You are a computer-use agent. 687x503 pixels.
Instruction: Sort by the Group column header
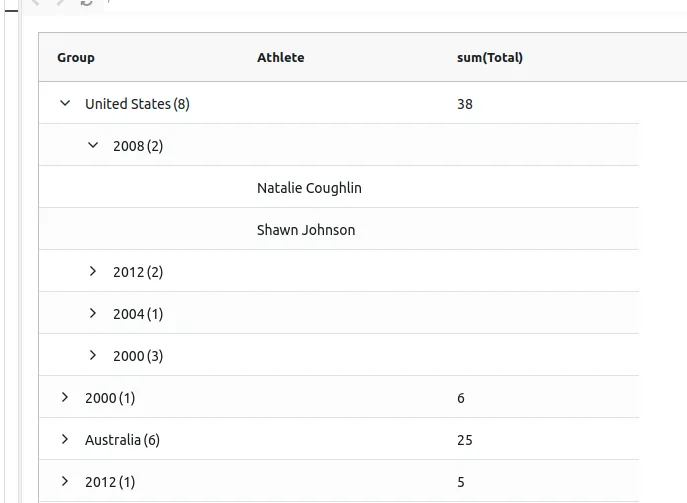[76, 57]
